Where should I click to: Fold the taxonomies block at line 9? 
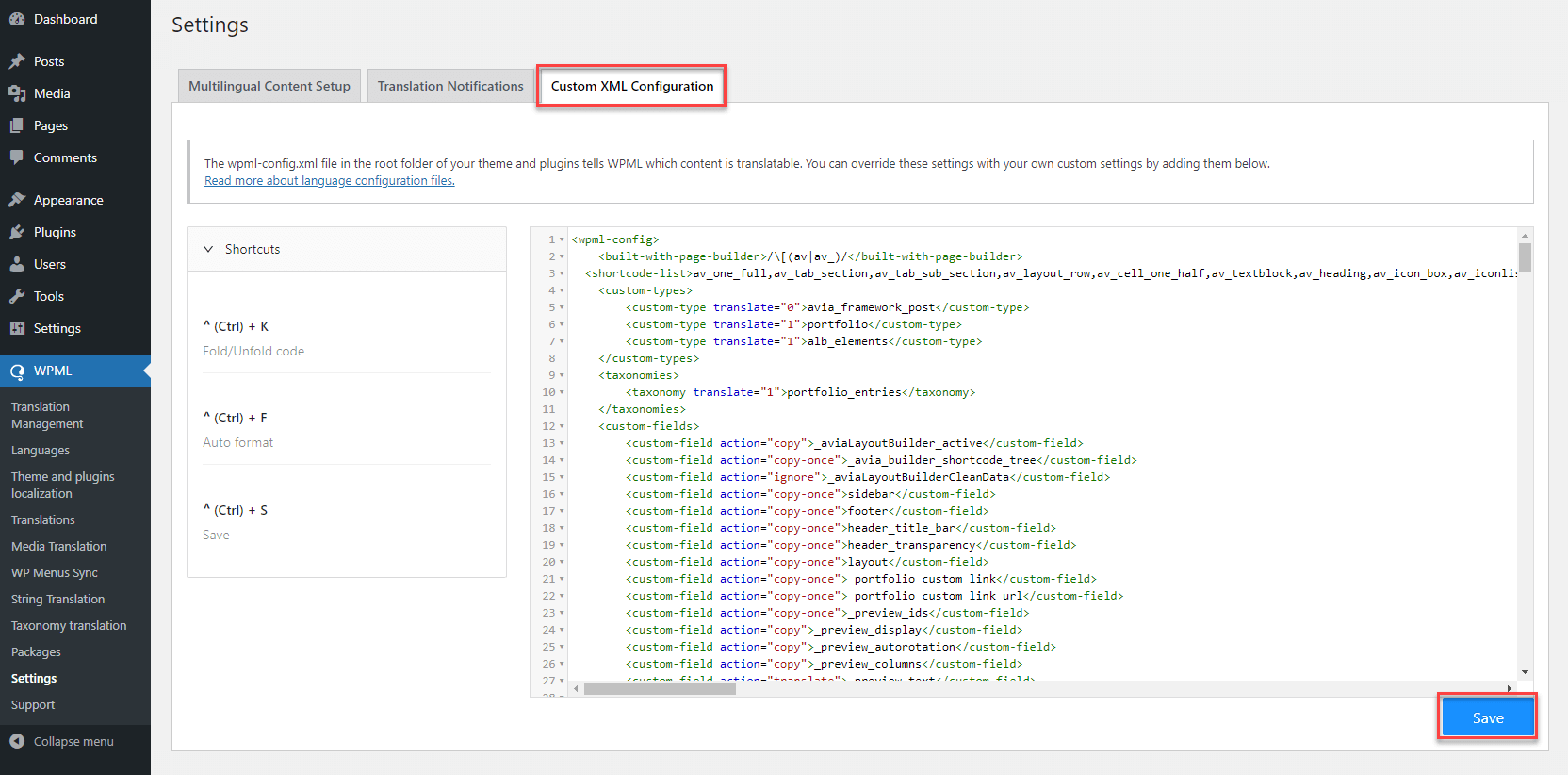pyautogui.click(x=563, y=375)
